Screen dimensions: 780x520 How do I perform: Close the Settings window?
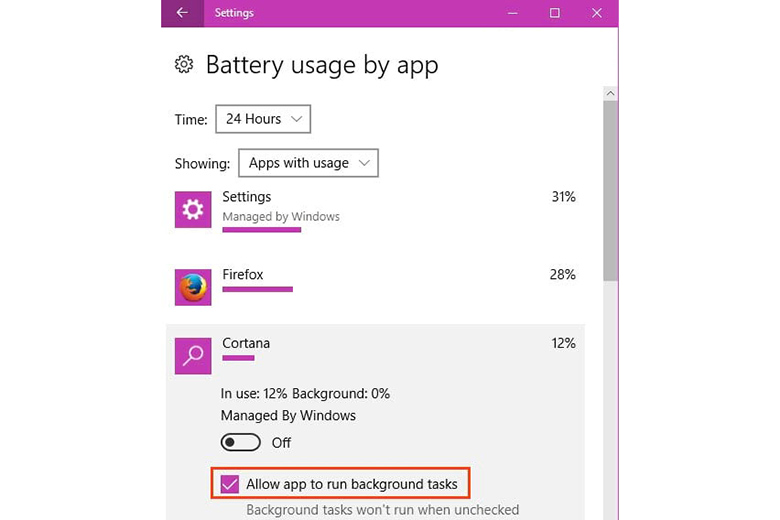[x=599, y=13]
